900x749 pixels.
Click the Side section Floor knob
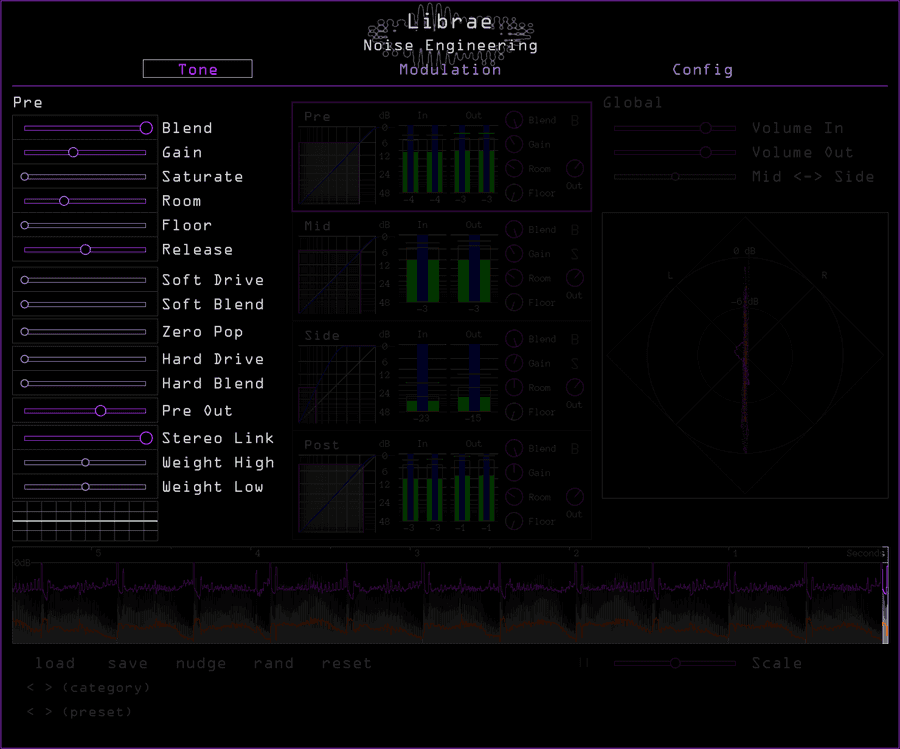[x=514, y=412]
